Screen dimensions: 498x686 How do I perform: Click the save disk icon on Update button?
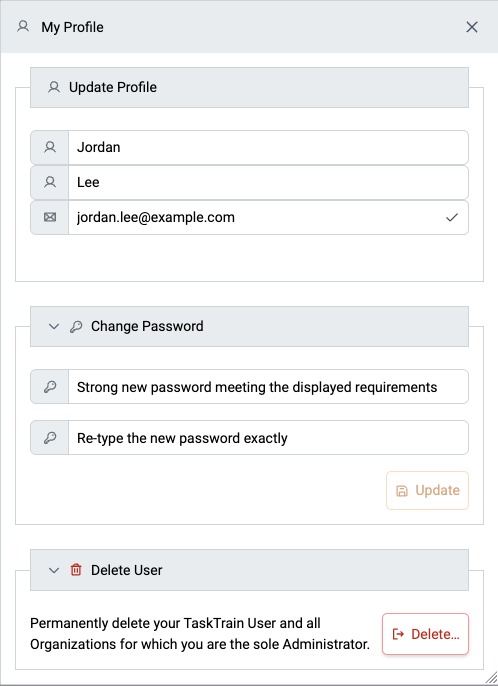point(402,491)
